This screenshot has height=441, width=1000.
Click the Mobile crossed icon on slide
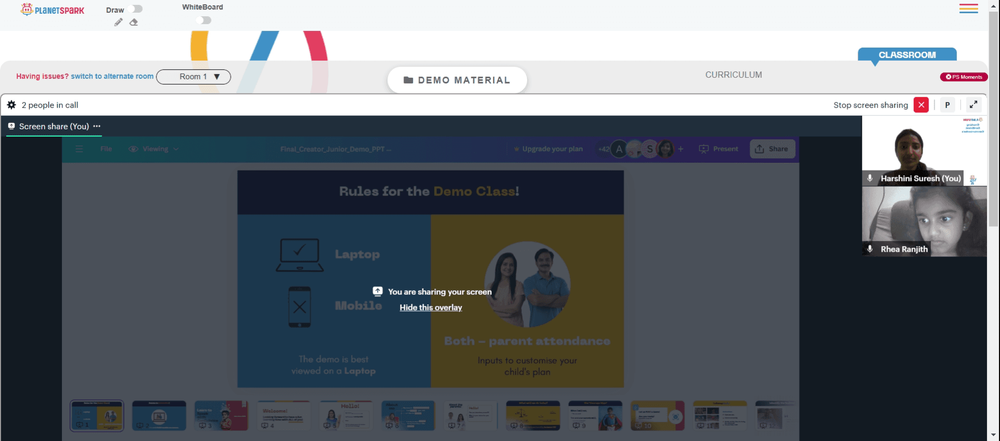(300, 307)
